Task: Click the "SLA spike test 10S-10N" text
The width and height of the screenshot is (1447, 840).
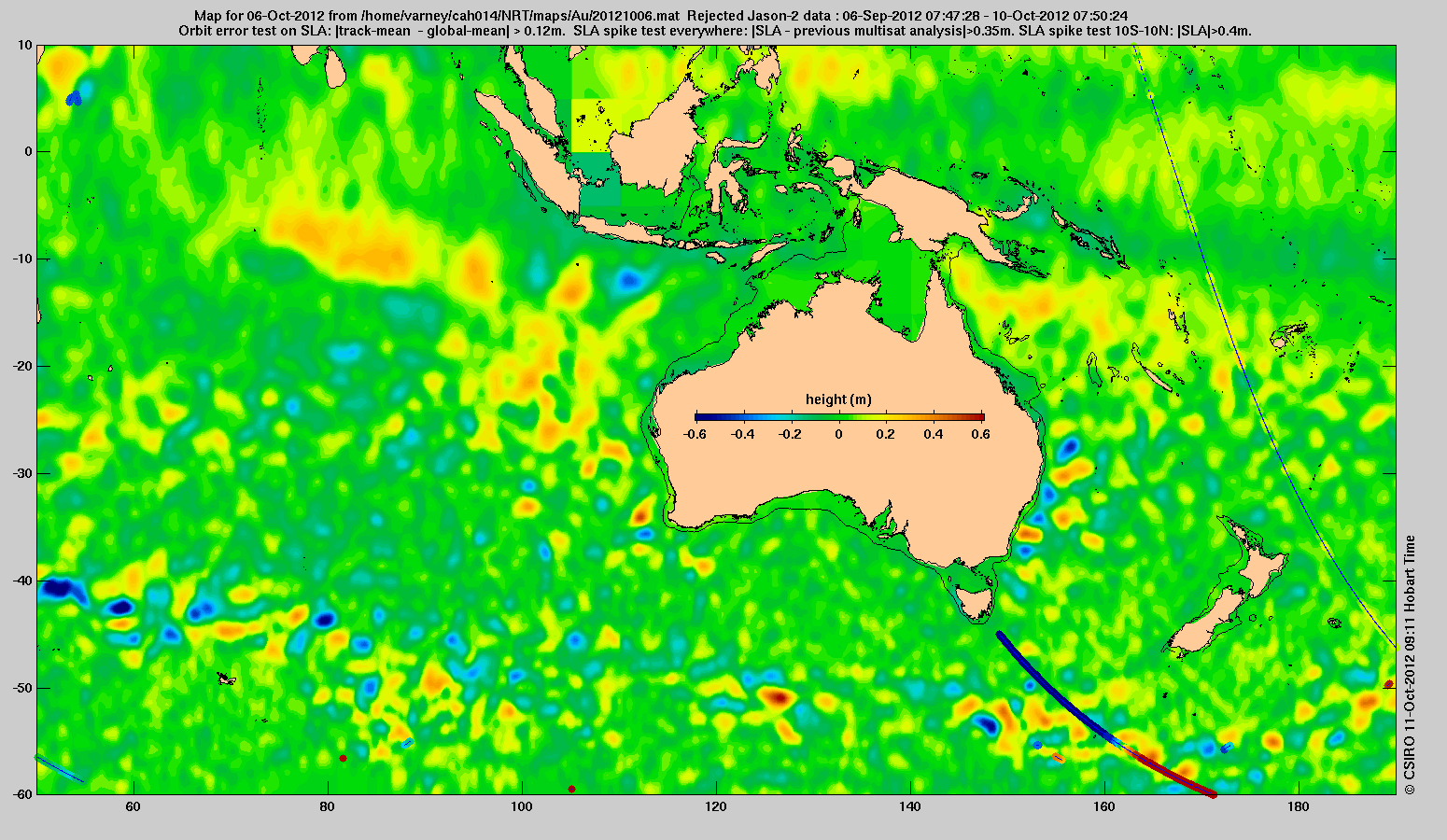Action: (x=1096, y=31)
